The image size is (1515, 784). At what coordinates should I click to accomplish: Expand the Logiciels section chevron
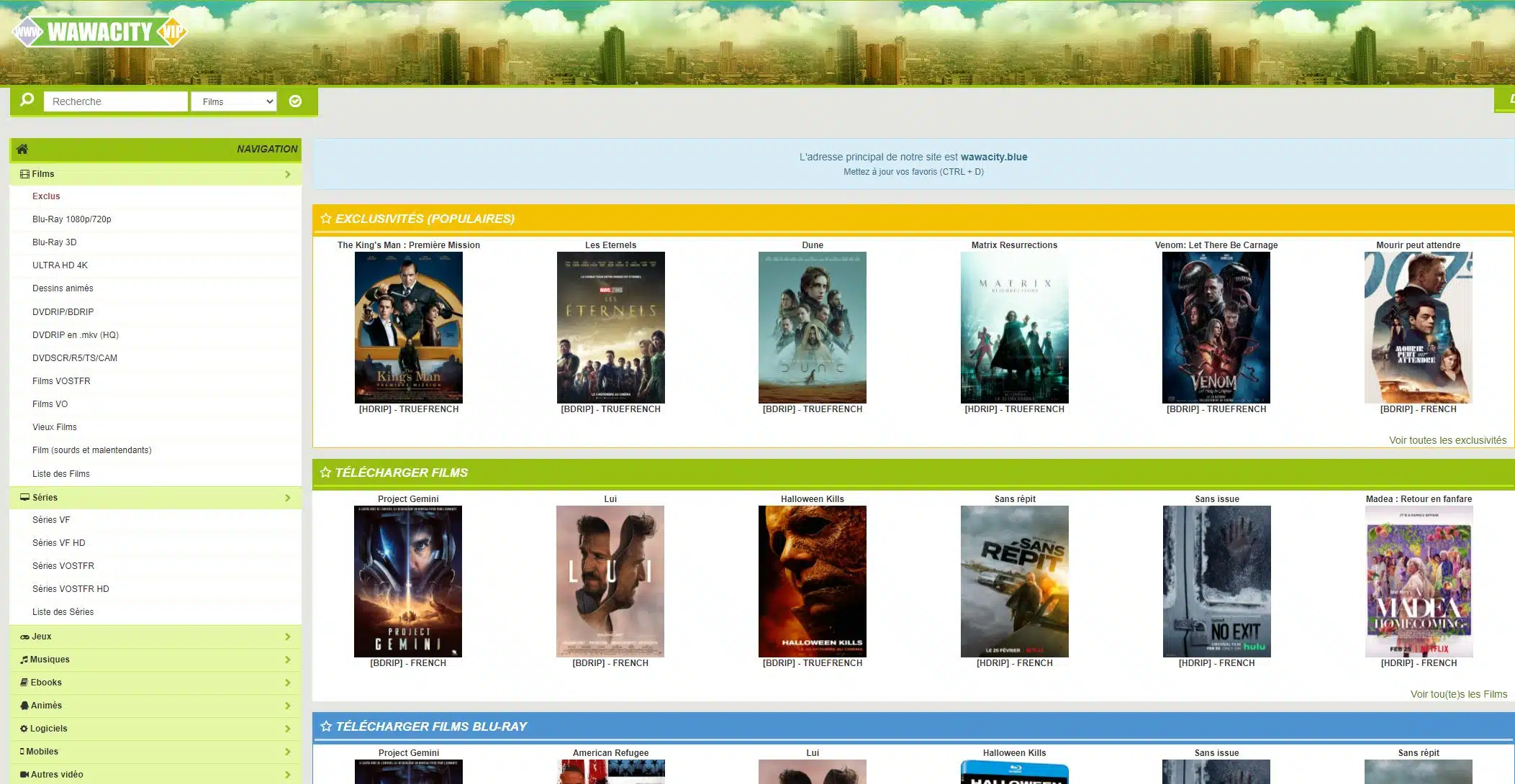(288, 729)
